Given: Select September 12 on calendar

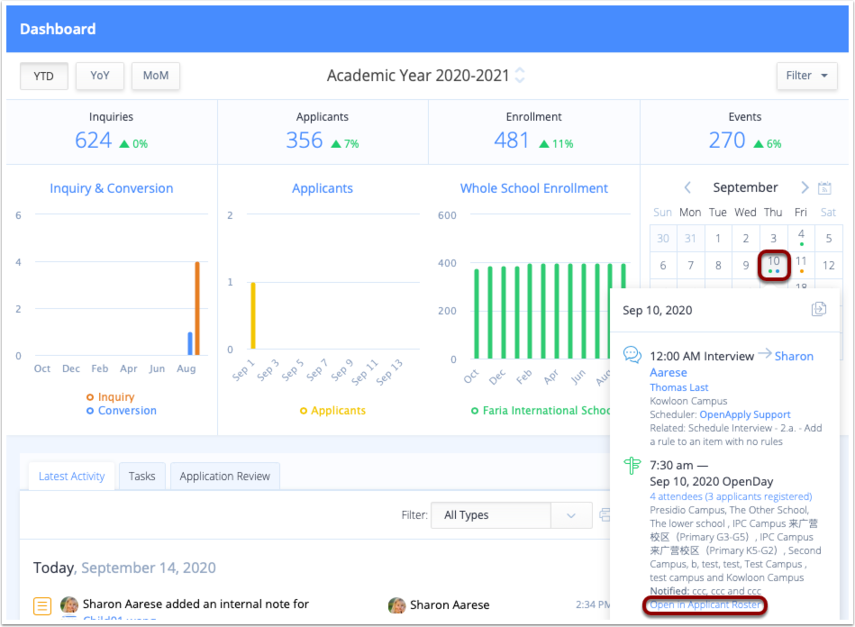Looking at the screenshot, I should [829, 265].
